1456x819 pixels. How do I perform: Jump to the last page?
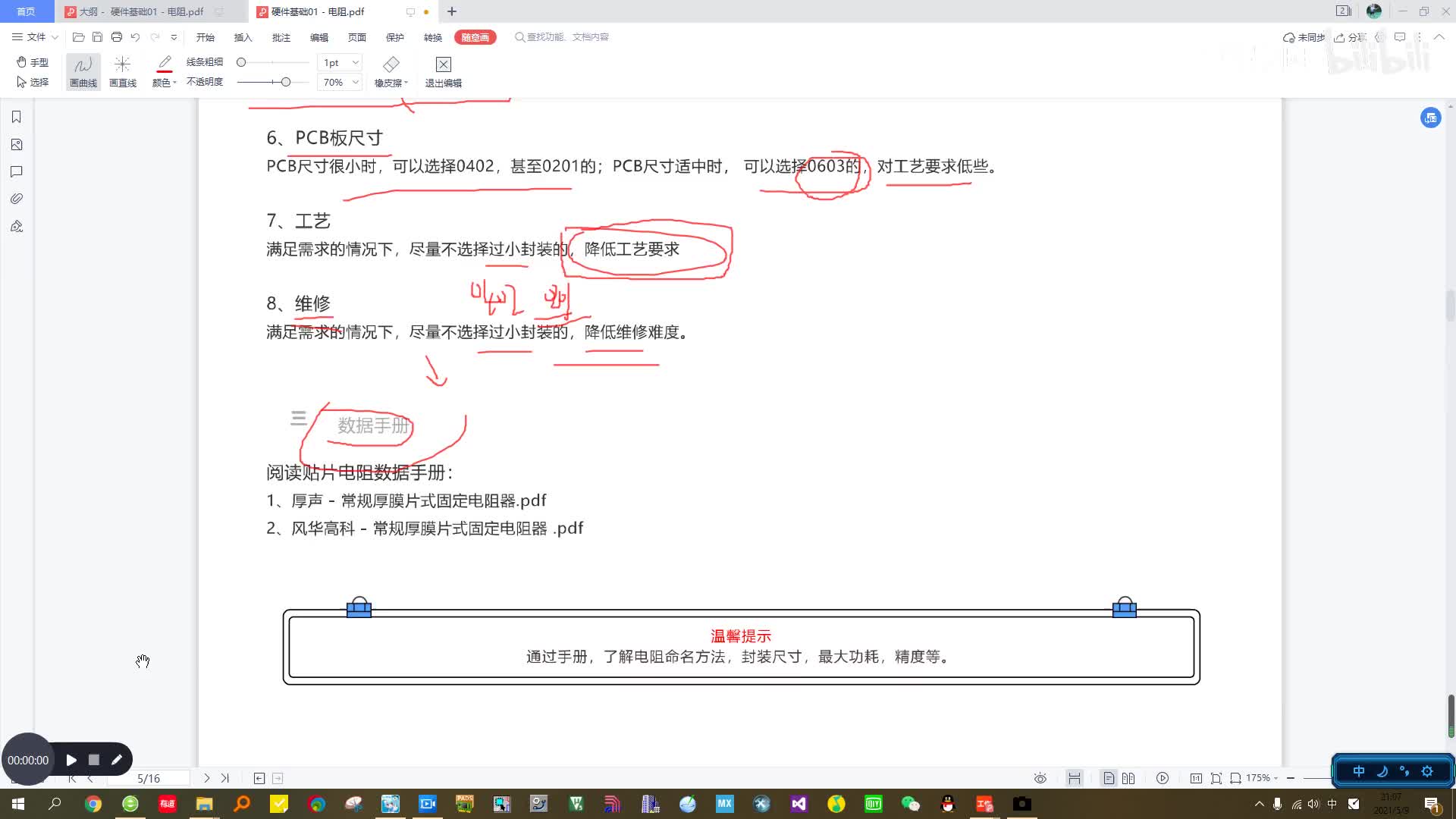(x=225, y=778)
